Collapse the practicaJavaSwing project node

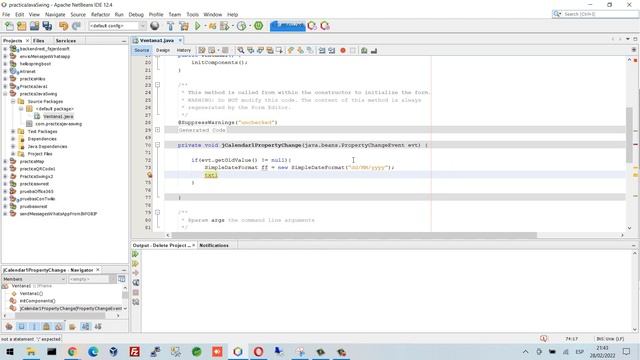pyautogui.click(x=5, y=94)
